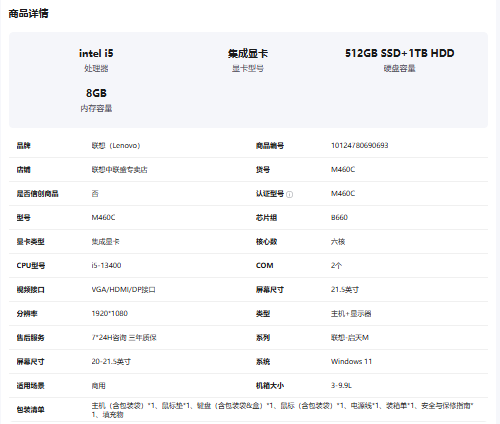Click the 货号 value M460C
This screenshot has height=424, width=500.
343,170
